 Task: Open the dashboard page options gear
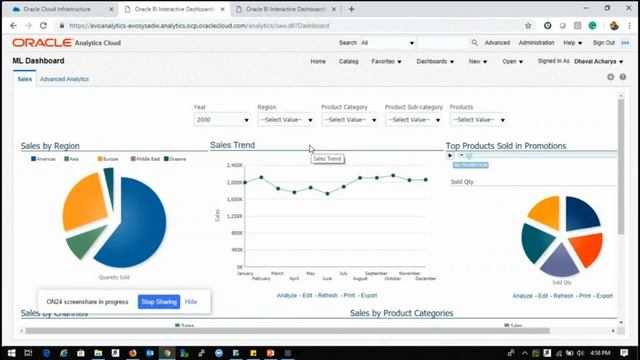610,77
